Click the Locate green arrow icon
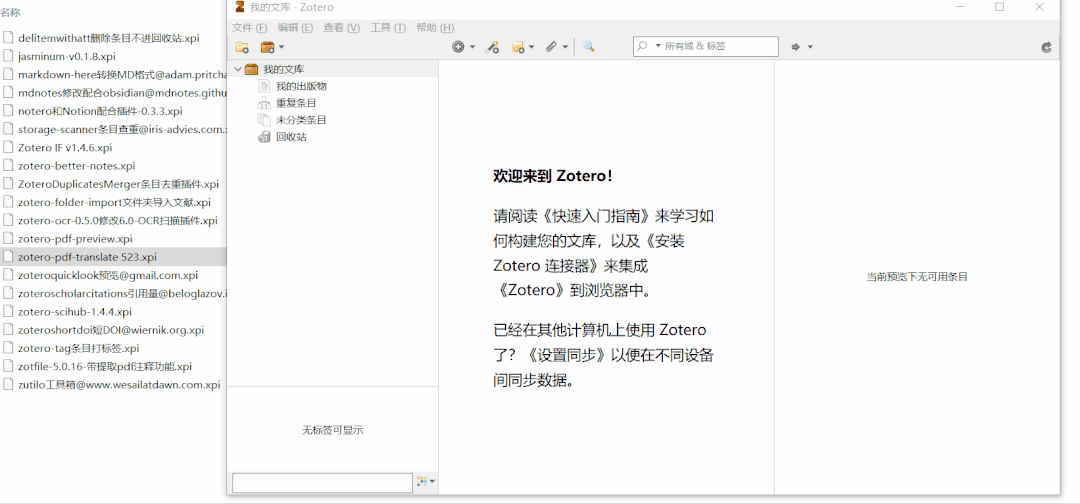The width and height of the screenshot is (1080, 504). (796, 47)
